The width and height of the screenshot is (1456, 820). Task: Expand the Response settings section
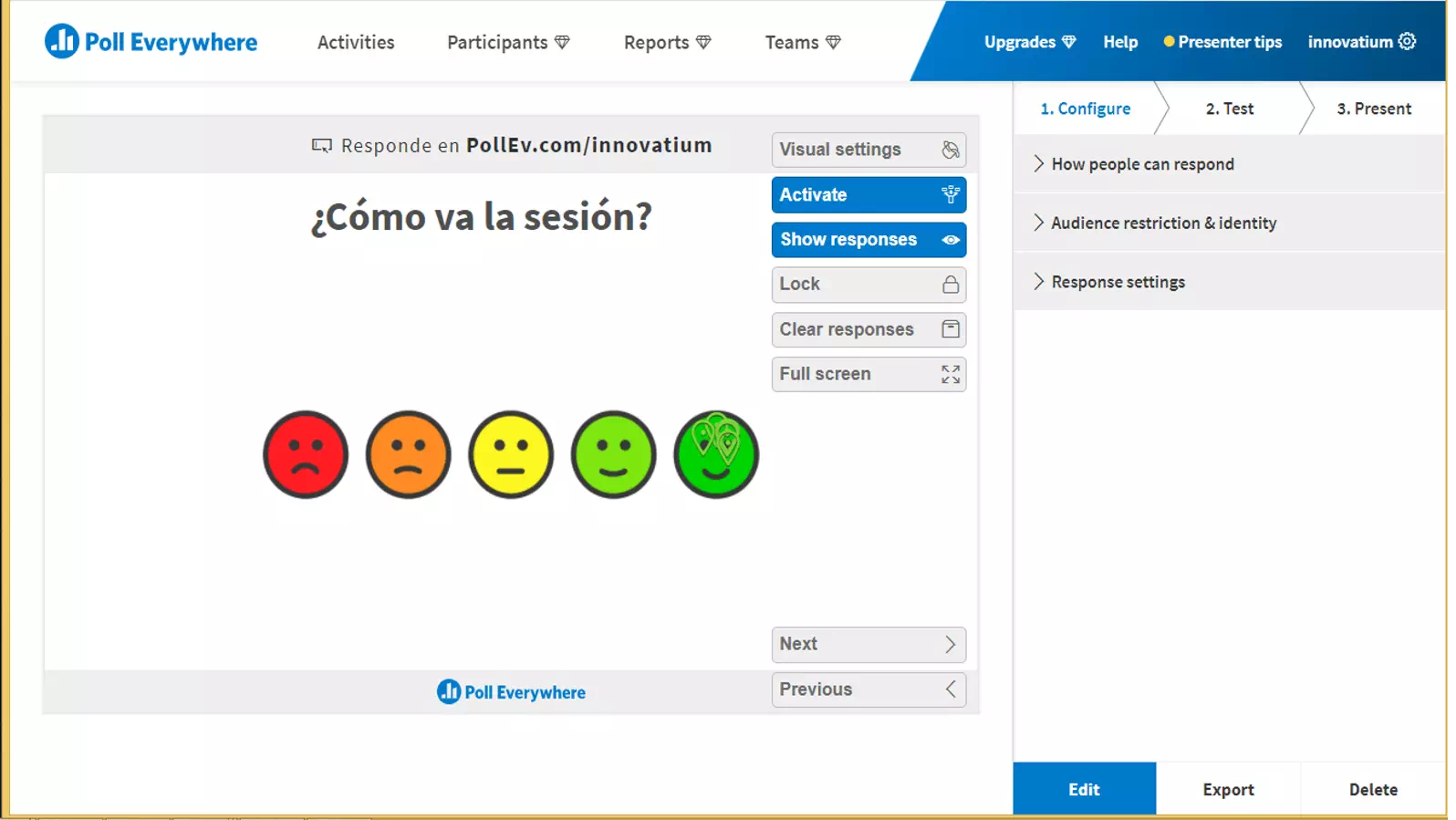click(x=1118, y=282)
